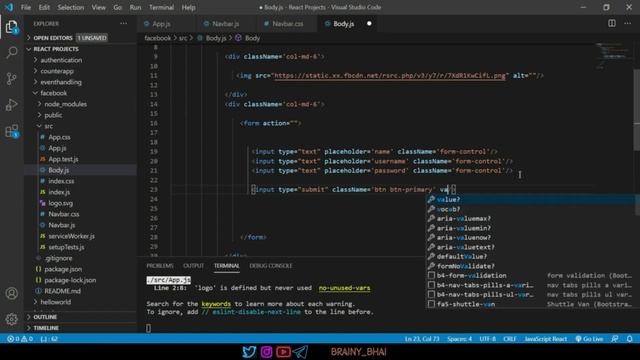The image size is (640, 360).
Task: Click the CRLF end-of-line setting
Action: point(510,339)
